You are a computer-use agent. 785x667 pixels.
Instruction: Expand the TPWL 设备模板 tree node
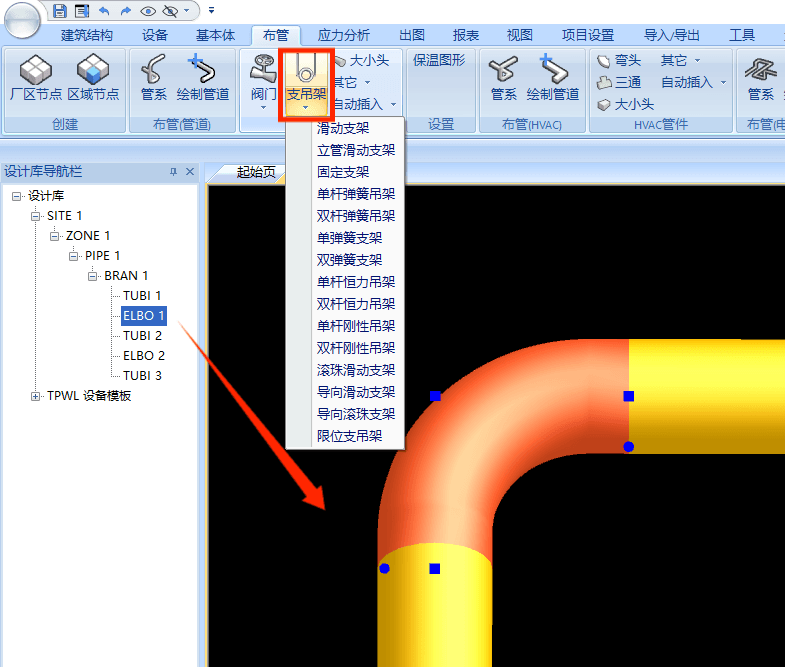coord(36,396)
